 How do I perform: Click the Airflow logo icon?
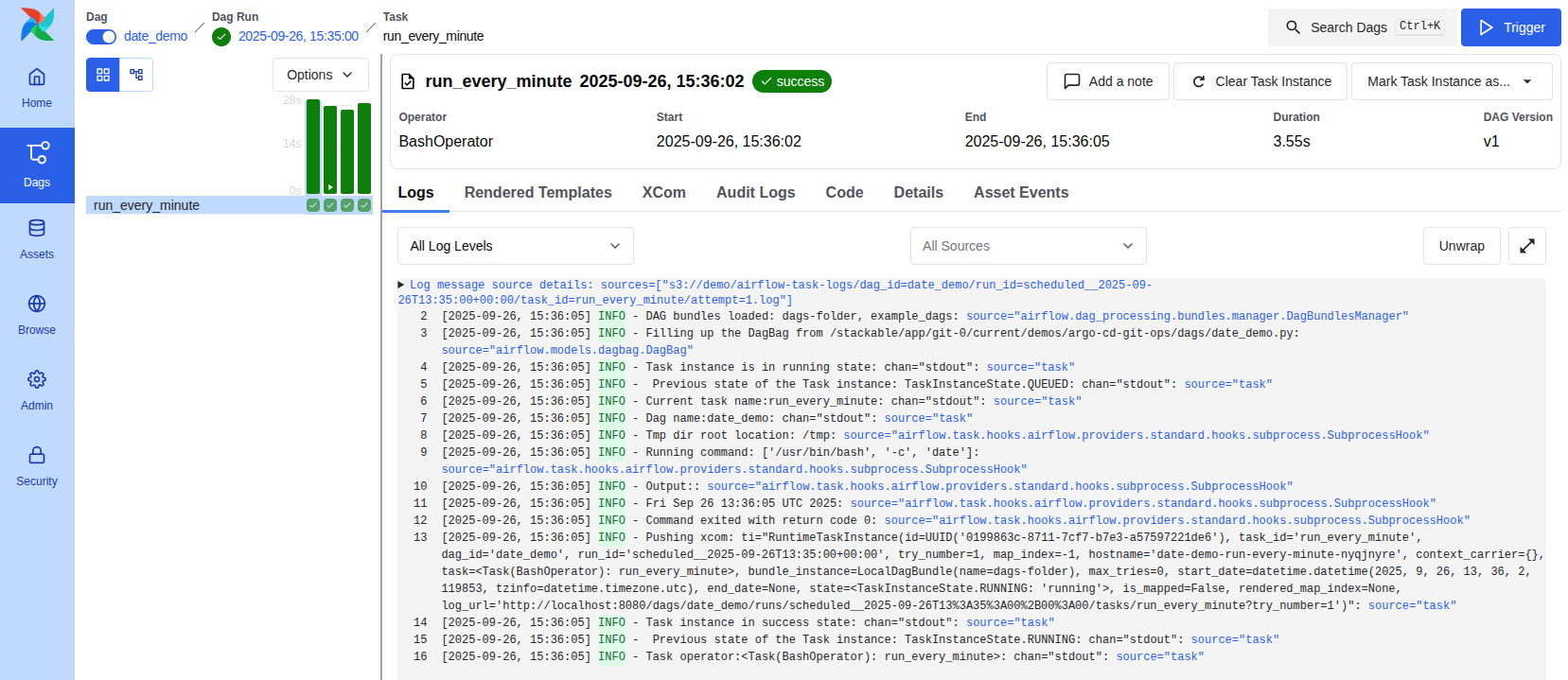coord(37,25)
